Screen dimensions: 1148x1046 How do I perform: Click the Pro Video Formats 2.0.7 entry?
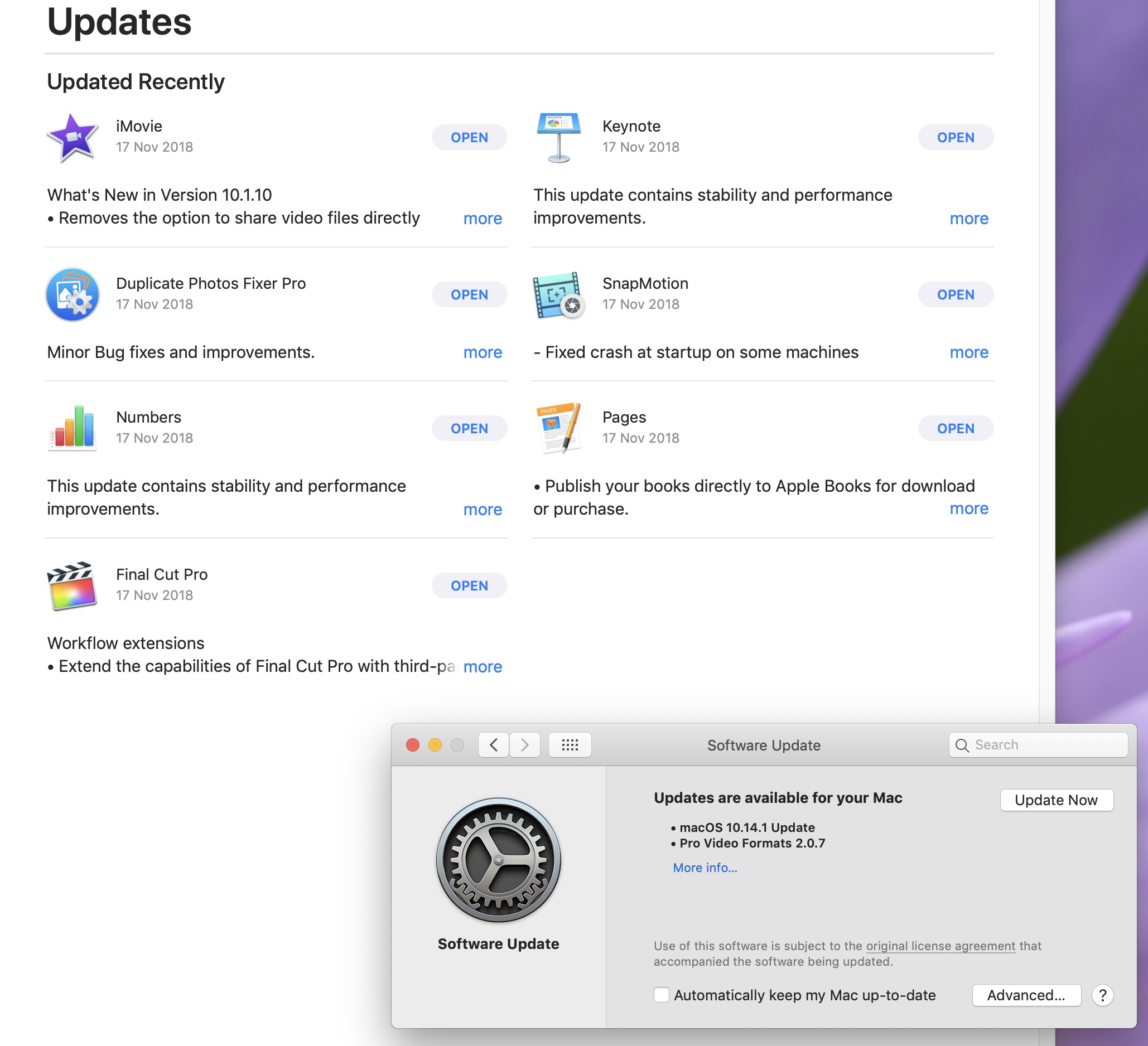[752, 843]
